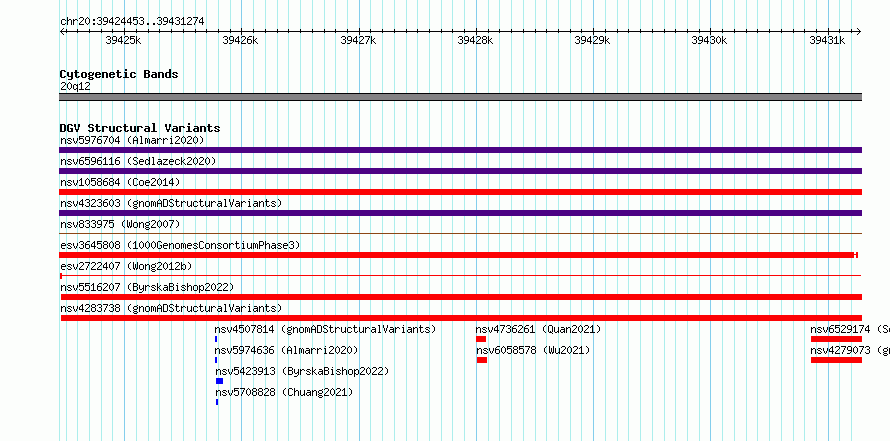Click the 39426k ruler position
The image size is (890, 441).
point(240,40)
